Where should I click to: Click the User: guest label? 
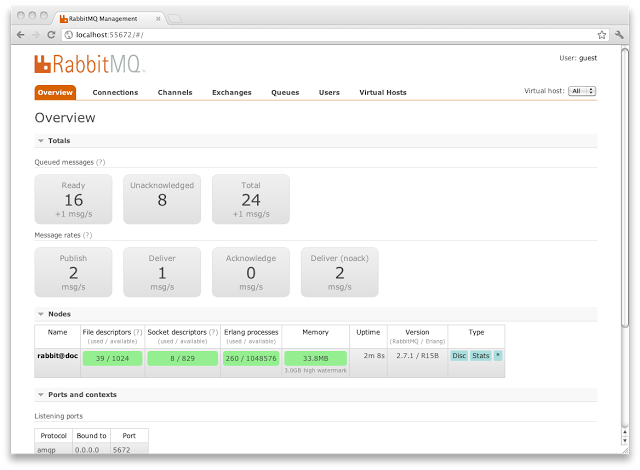pyautogui.click(x=578, y=58)
